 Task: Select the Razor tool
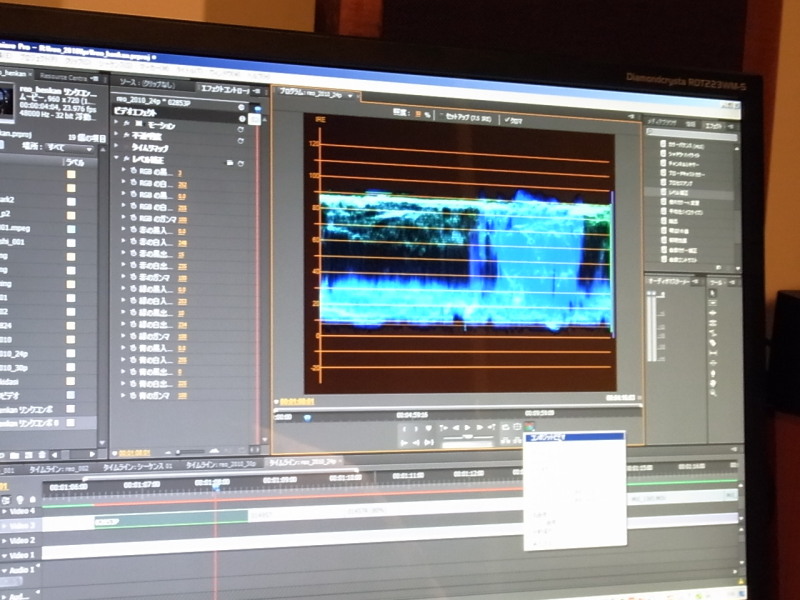(713, 343)
